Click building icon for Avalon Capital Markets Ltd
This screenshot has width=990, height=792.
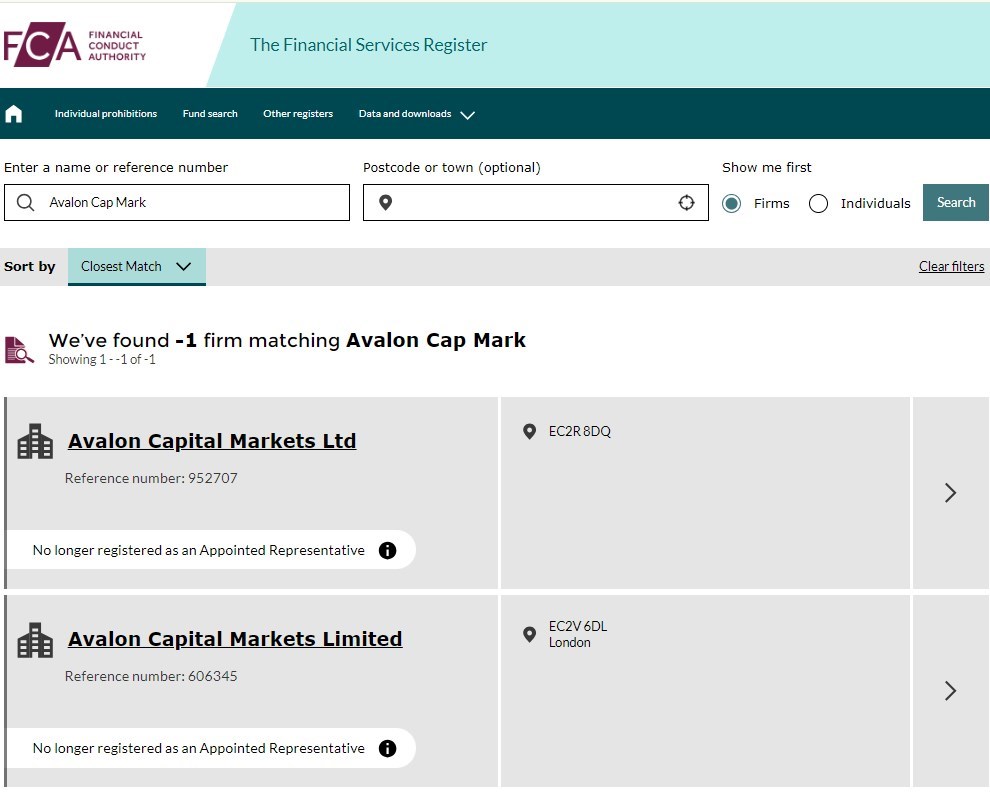tap(35, 441)
